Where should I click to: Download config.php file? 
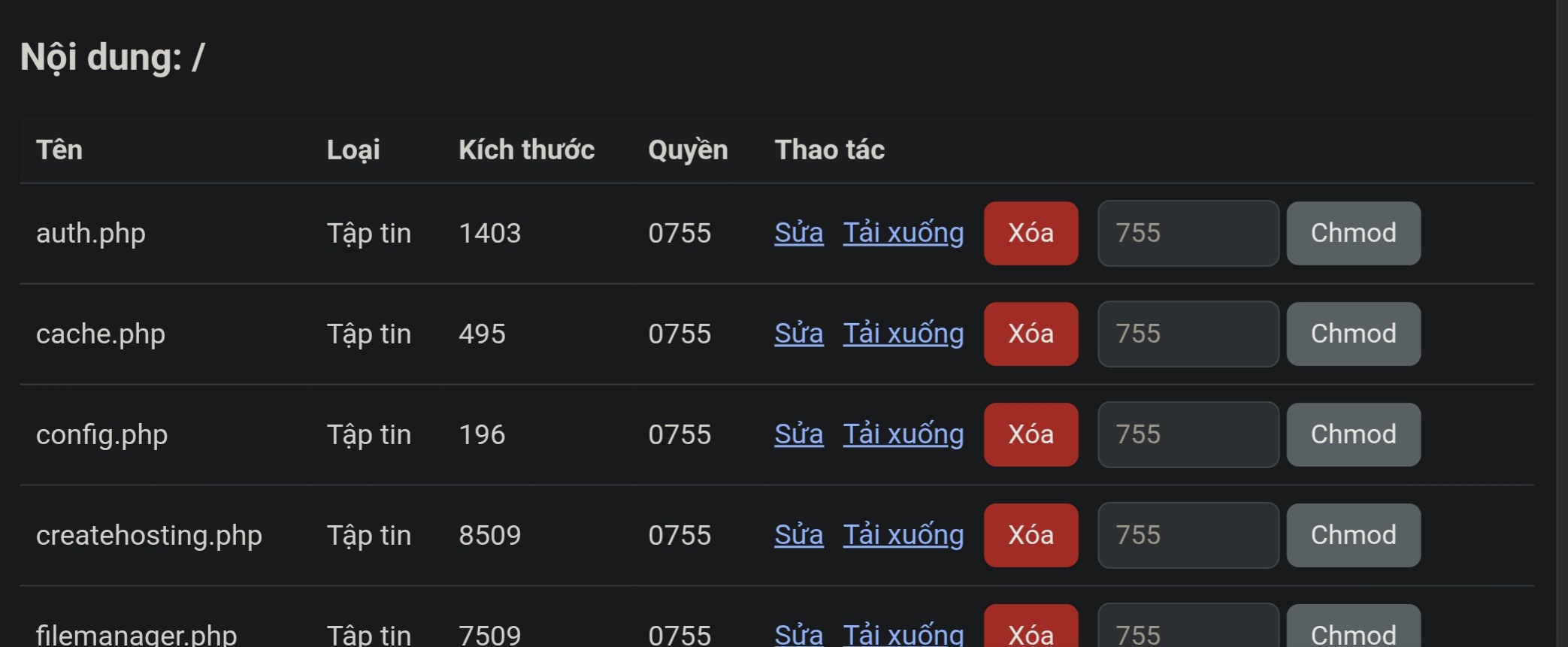click(x=903, y=434)
